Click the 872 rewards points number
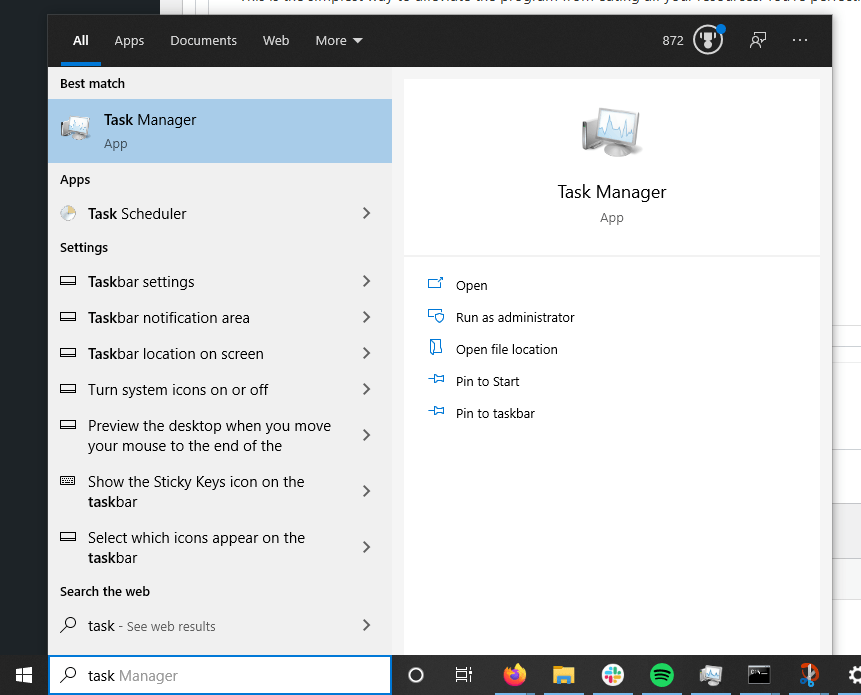The image size is (861, 695). (x=673, y=41)
